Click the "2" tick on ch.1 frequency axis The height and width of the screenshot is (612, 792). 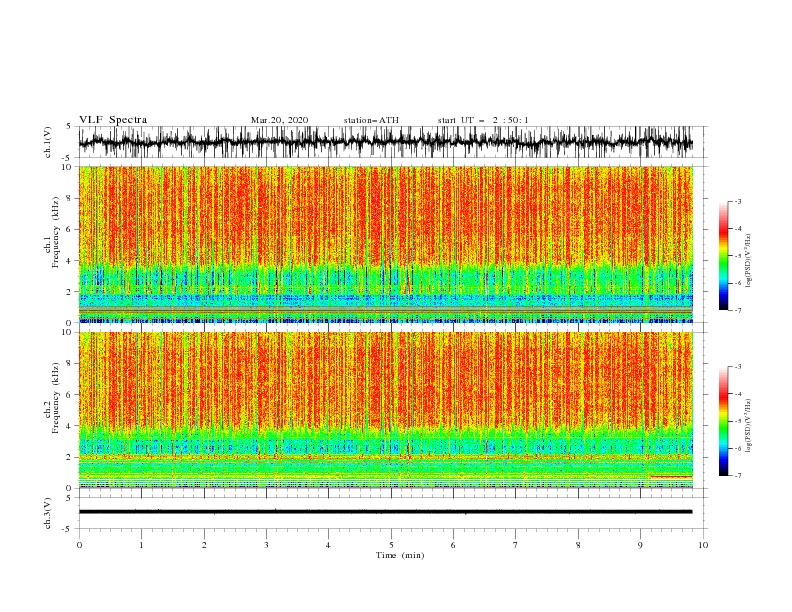point(71,292)
